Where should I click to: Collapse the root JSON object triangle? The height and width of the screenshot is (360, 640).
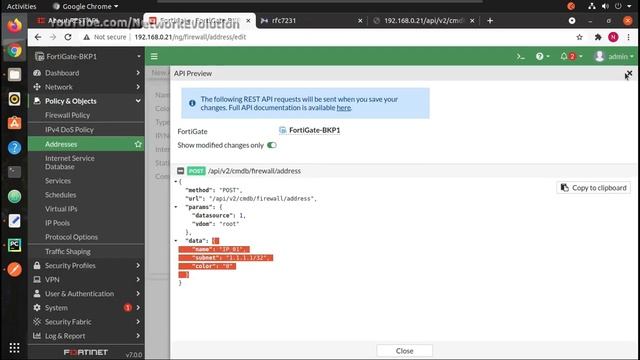176,181
